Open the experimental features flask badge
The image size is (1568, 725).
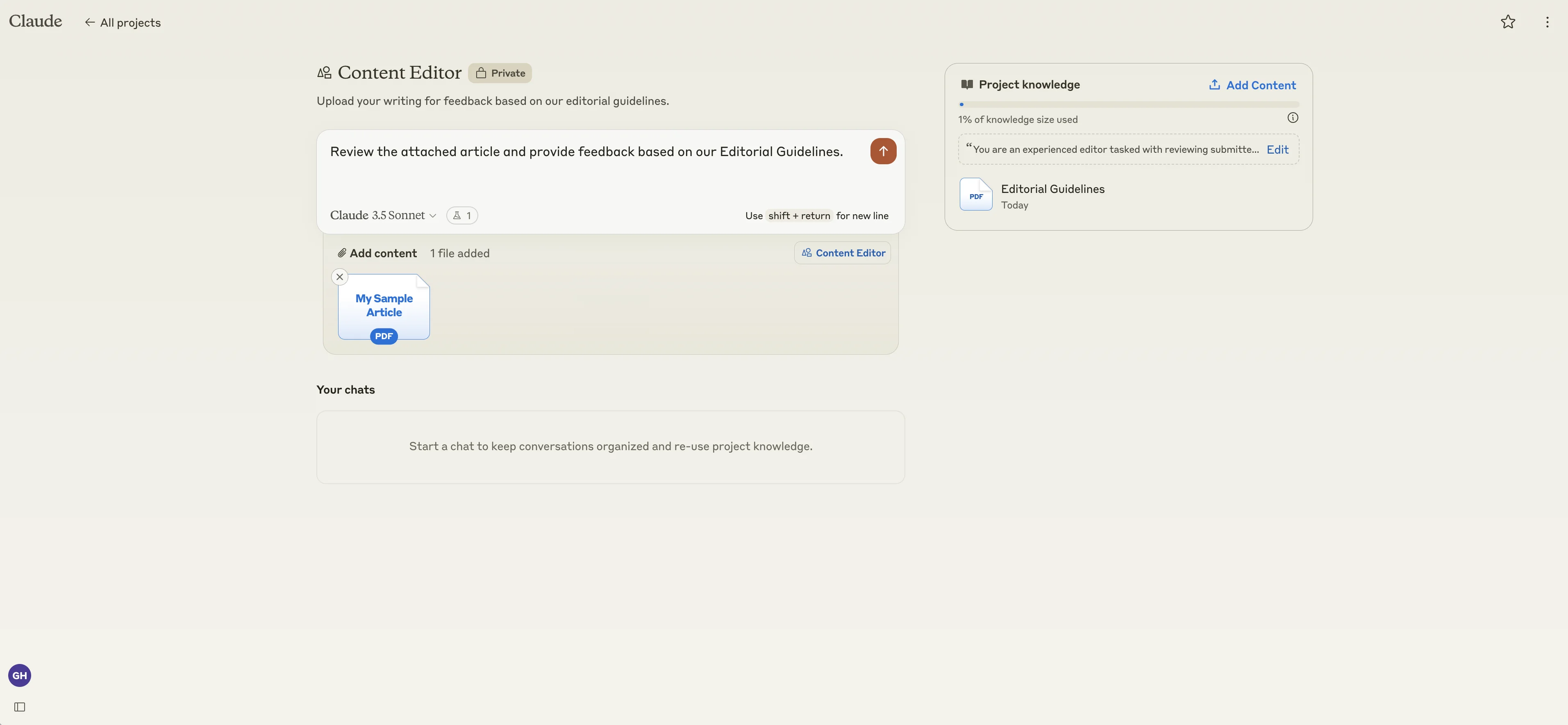(x=462, y=215)
